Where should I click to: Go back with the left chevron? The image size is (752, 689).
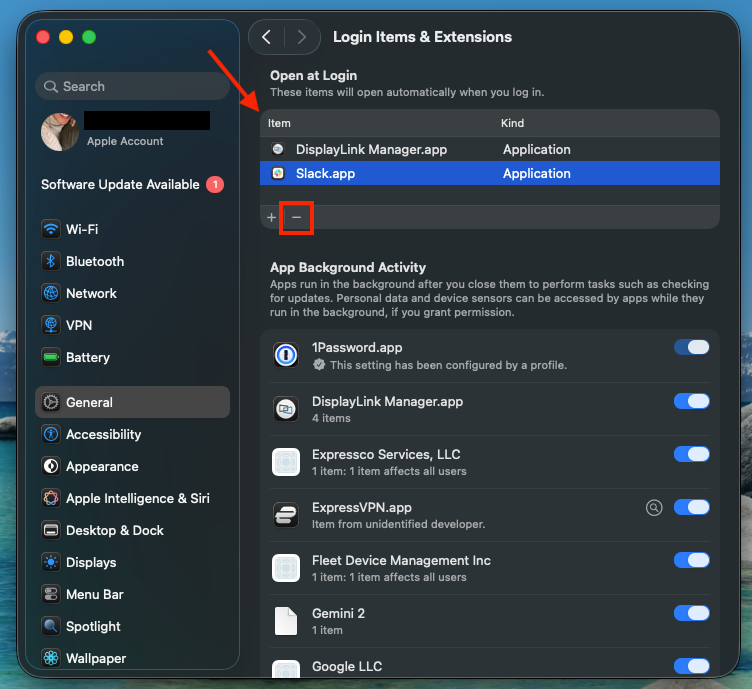[267, 37]
